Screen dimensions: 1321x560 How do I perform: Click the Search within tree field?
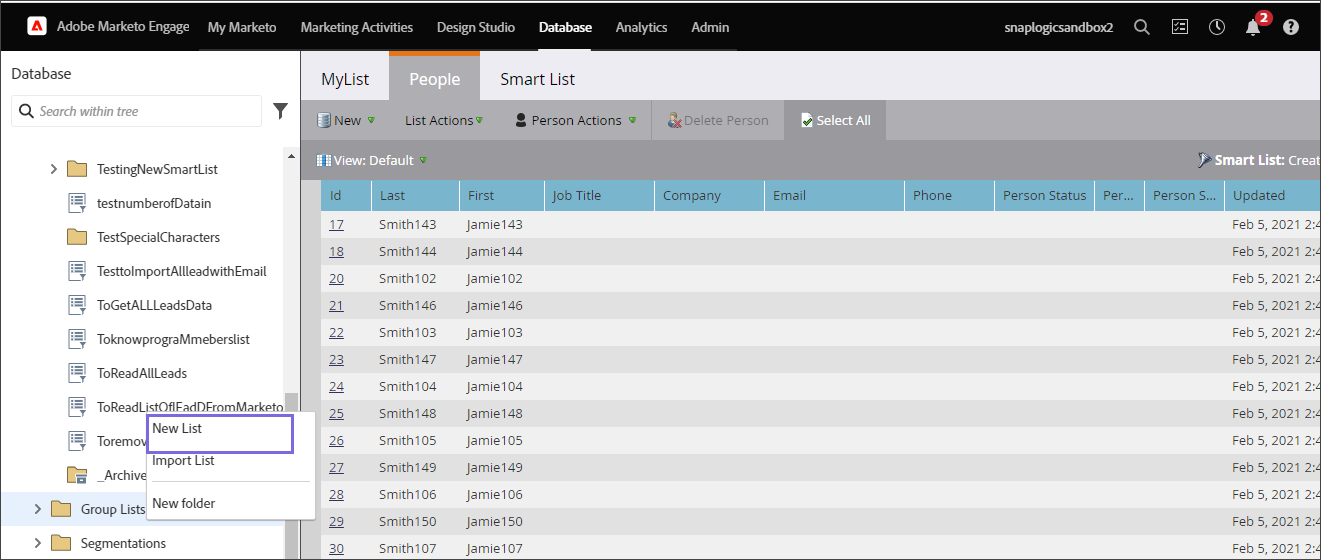coord(136,111)
